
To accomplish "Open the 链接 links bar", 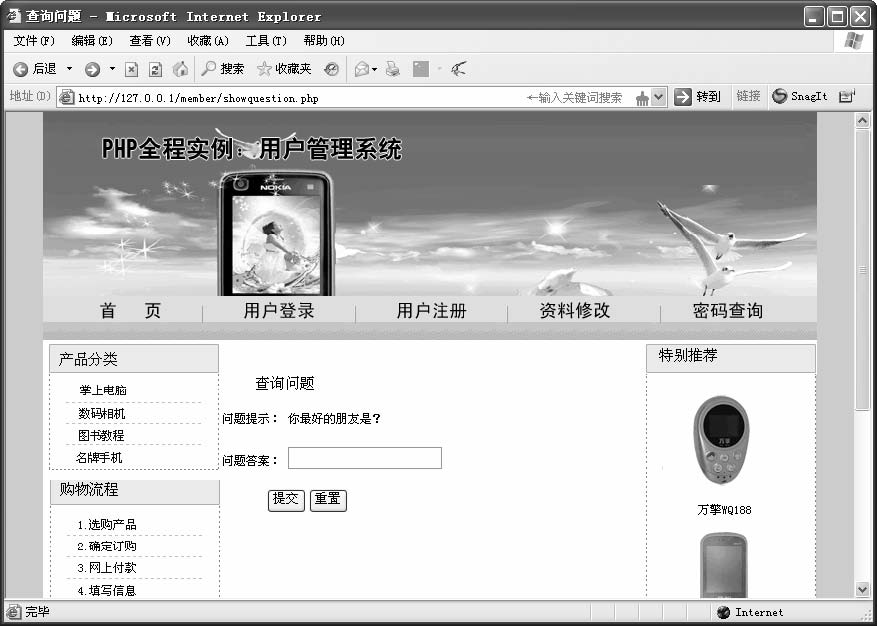I will click(748, 96).
